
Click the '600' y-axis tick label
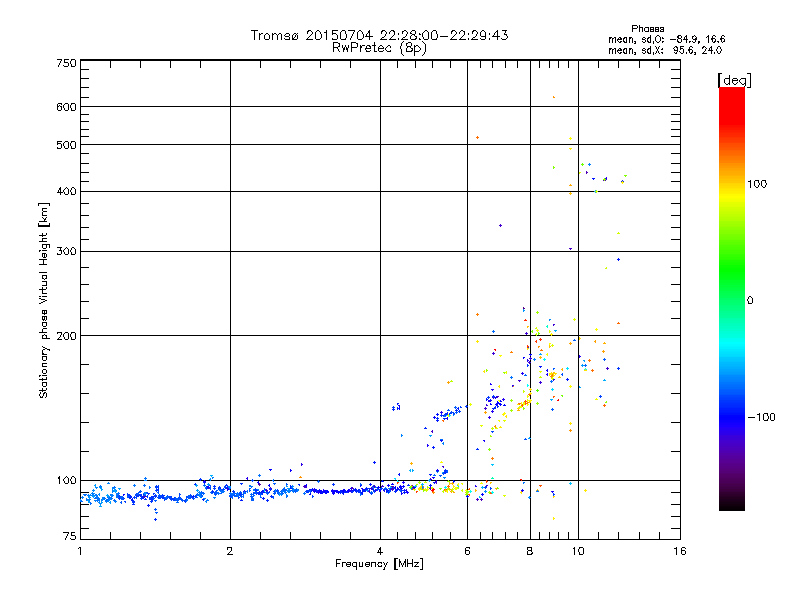pos(66,107)
